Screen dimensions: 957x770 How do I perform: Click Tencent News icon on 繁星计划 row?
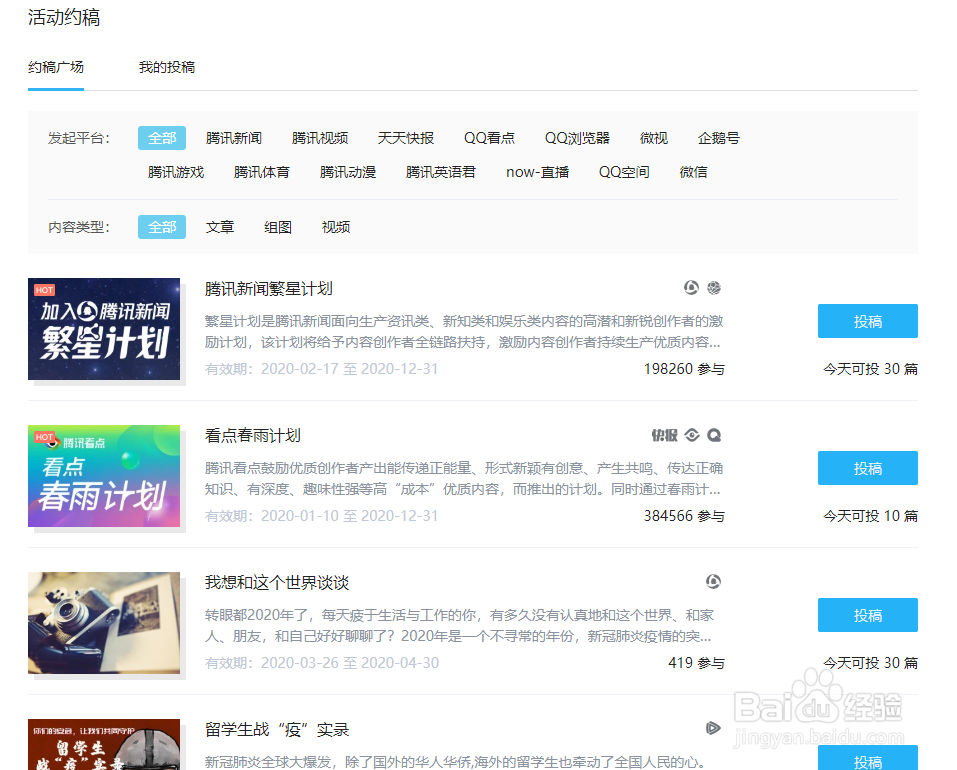coord(691,287)
